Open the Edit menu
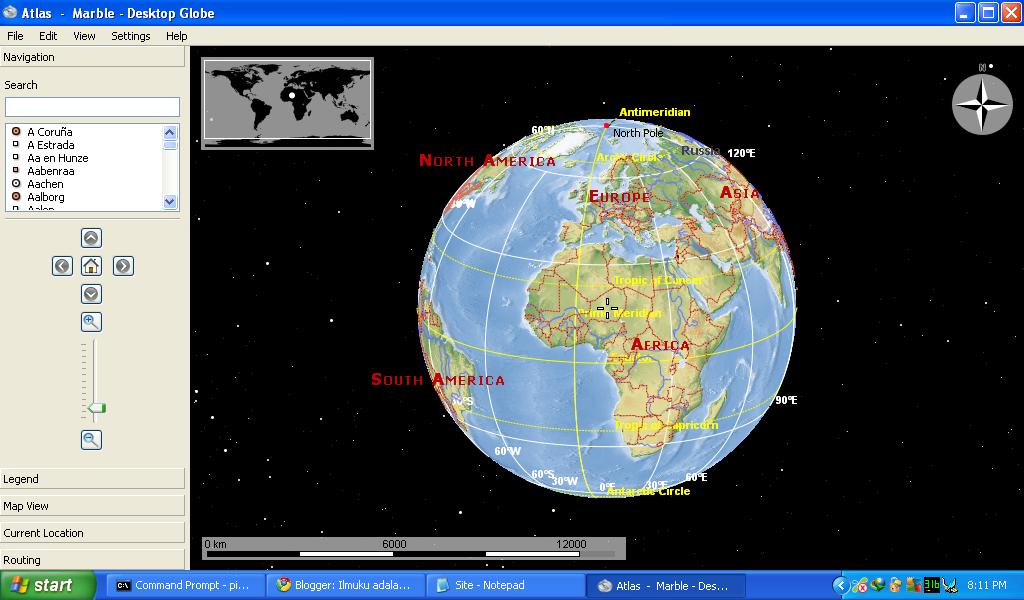 (x=48, y=36)
